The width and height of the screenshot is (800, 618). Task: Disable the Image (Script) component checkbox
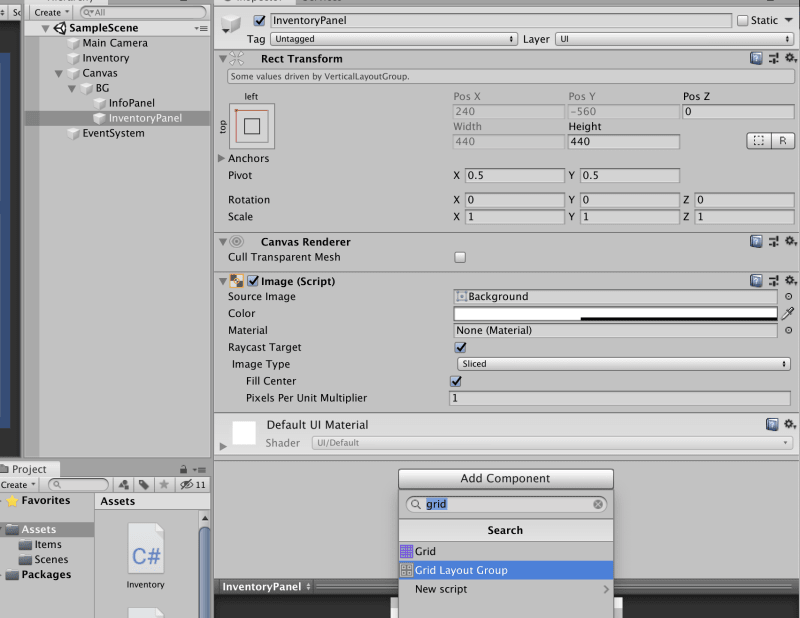pos(253,281)
